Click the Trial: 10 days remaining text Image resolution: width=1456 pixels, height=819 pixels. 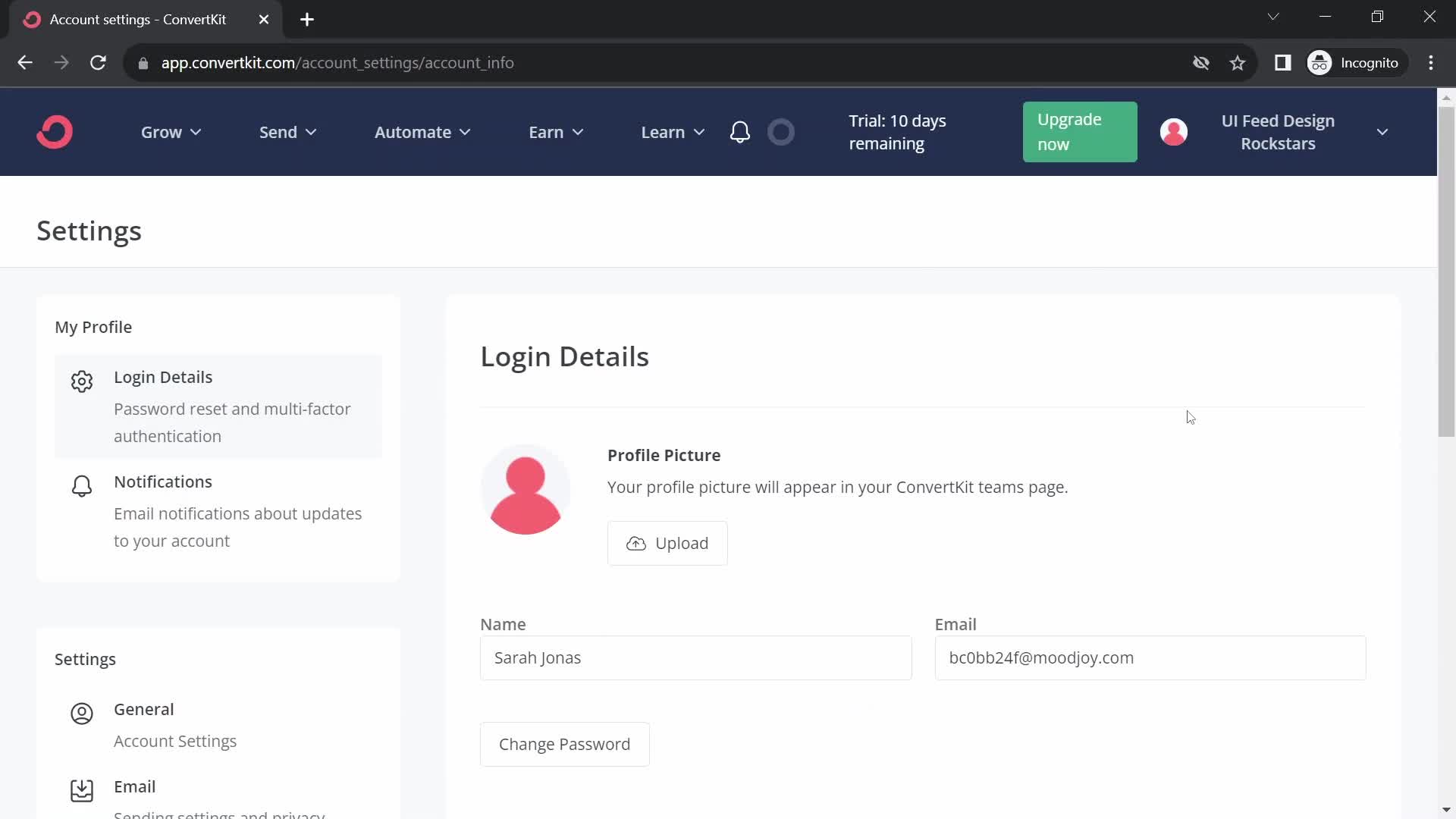tap(897, 132)
